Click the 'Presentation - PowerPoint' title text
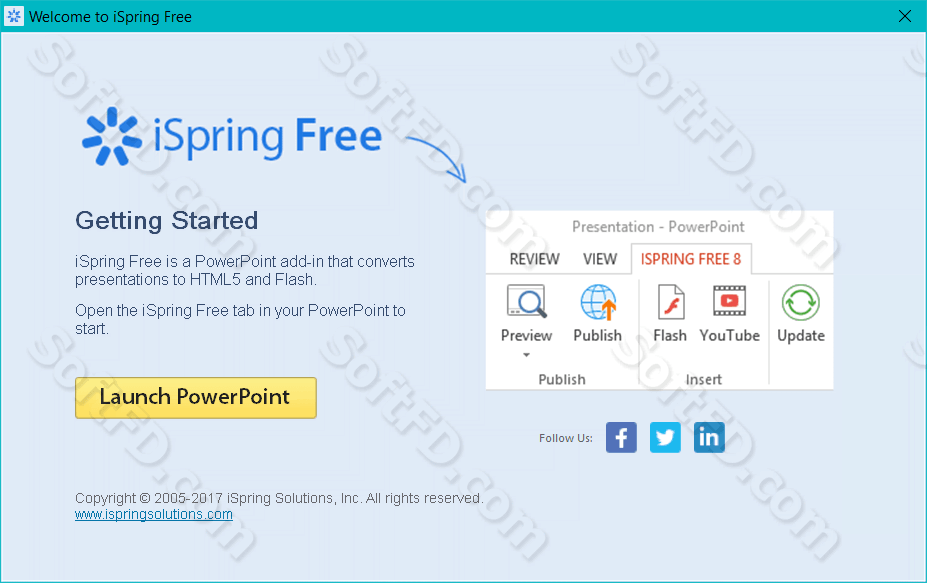 (658, 227)
